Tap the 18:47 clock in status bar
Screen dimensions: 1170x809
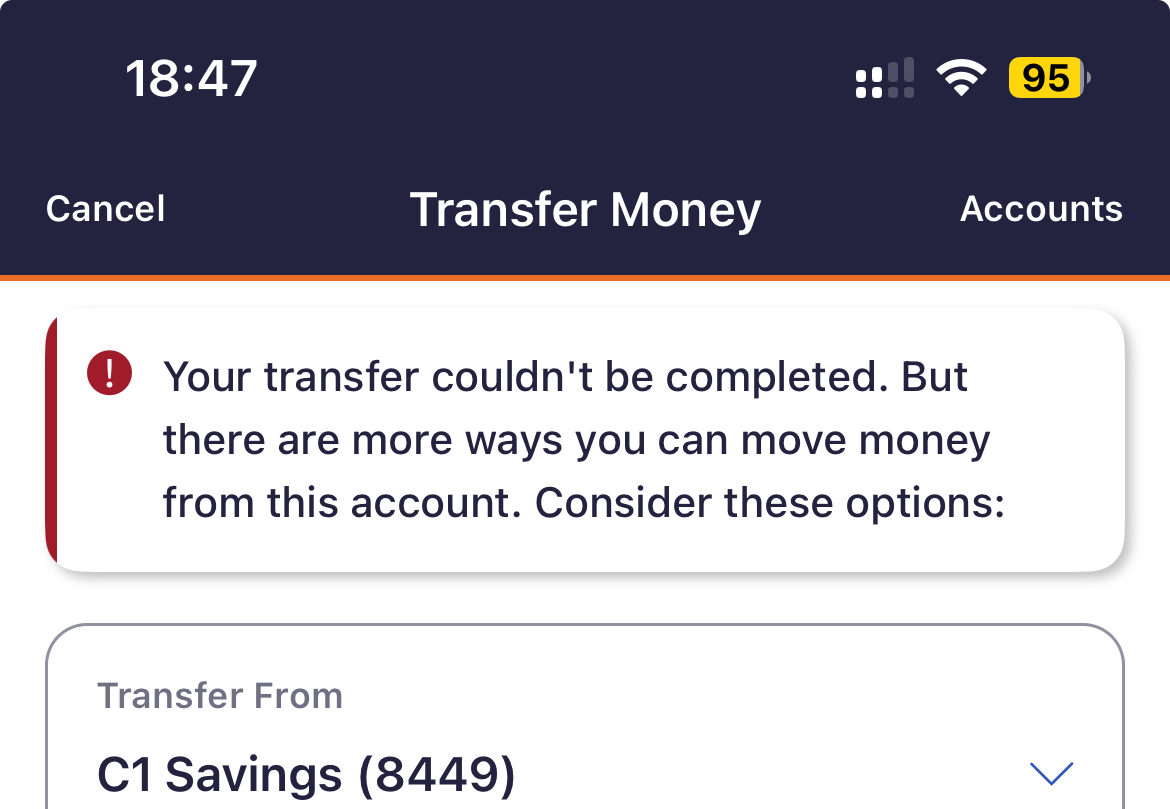click(x=192, y=78)
